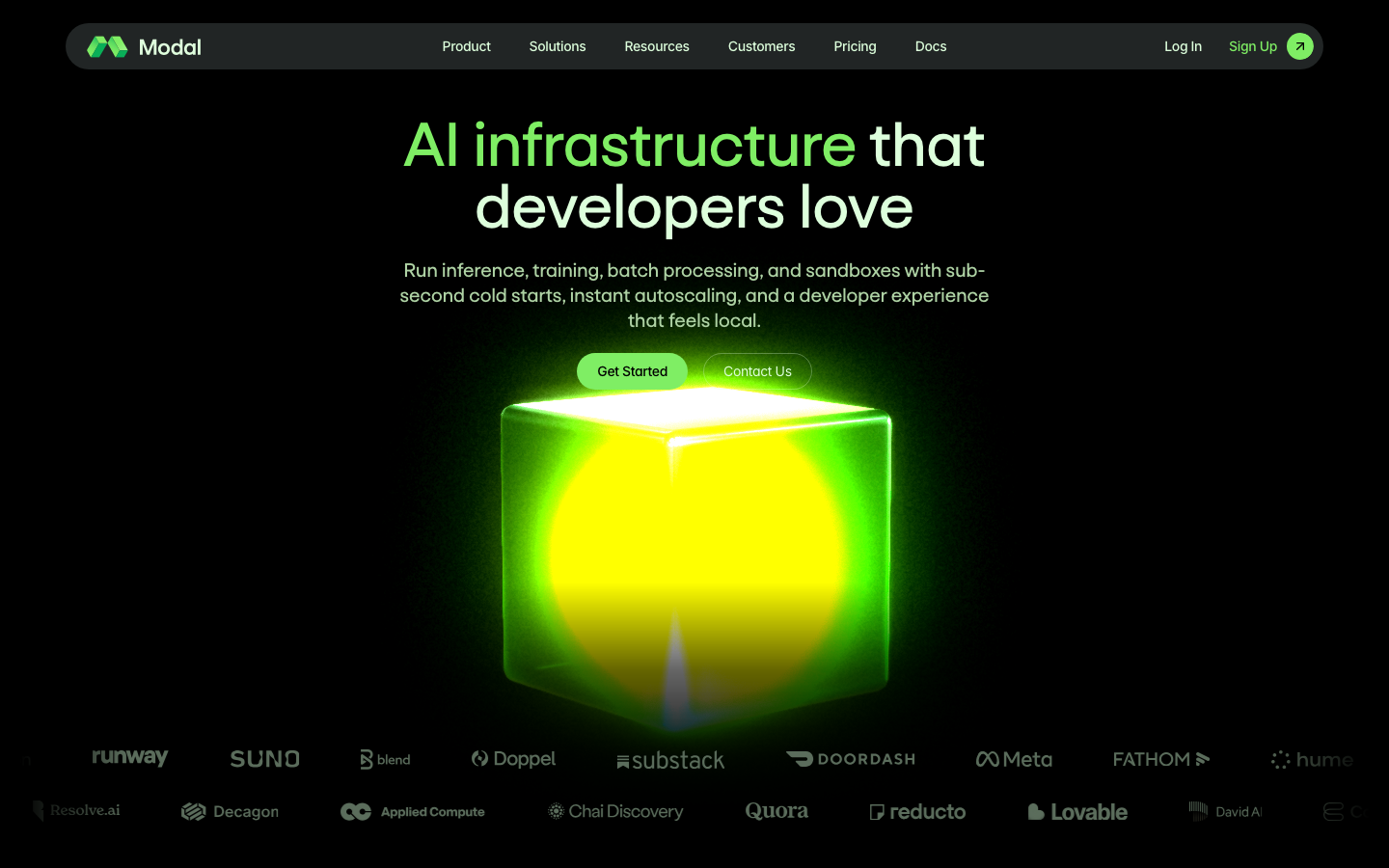Screen dimensions: 1389x868
Task: Click the Chai Discovery logo
Action: 615,812
